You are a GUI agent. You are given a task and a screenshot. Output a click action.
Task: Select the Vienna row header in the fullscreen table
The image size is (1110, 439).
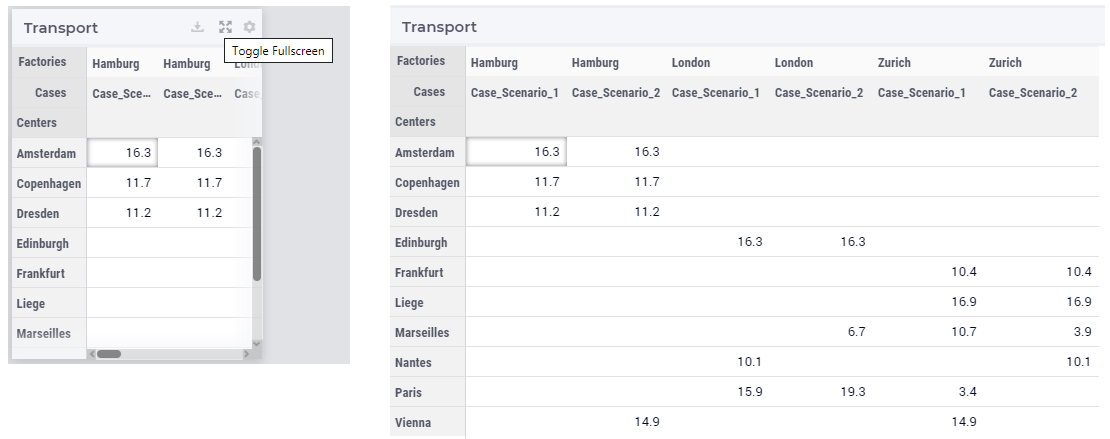point(413,422)
